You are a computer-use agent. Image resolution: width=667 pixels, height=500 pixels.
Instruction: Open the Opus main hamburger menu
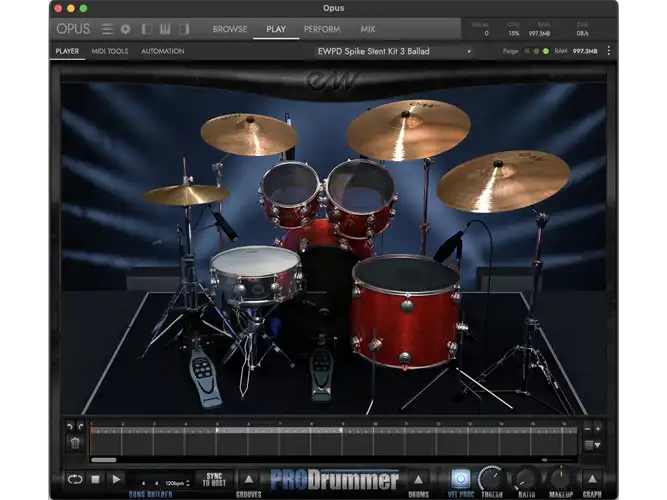point(107,29)
